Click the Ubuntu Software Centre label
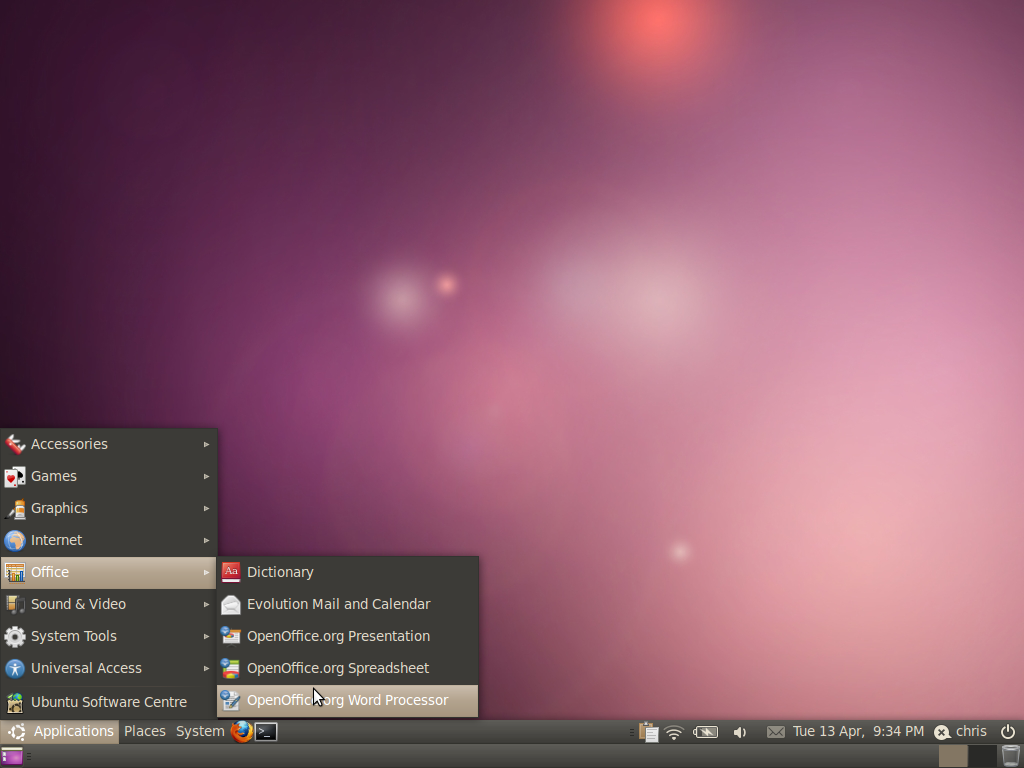 pos(109,702)
